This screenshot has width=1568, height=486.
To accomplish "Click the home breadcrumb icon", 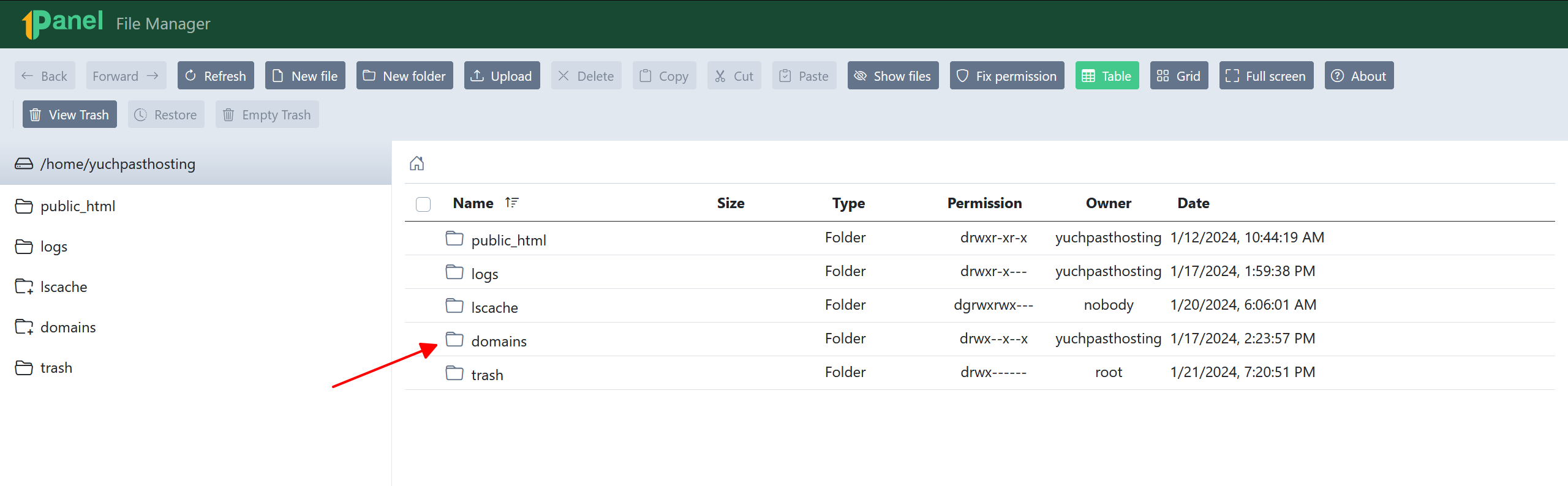I will [x=417, y=163].
